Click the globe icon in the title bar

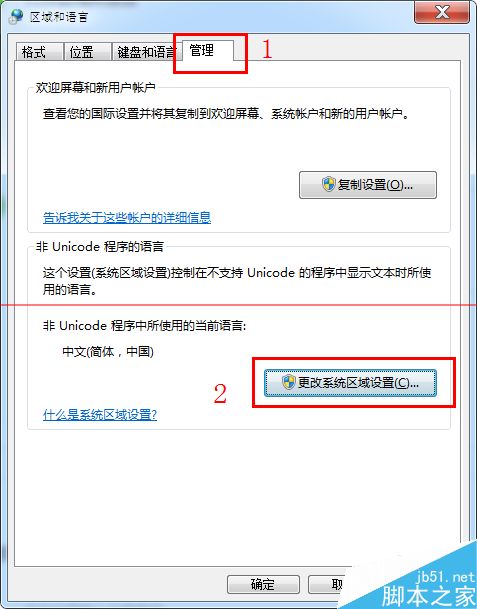click(16, 17)
